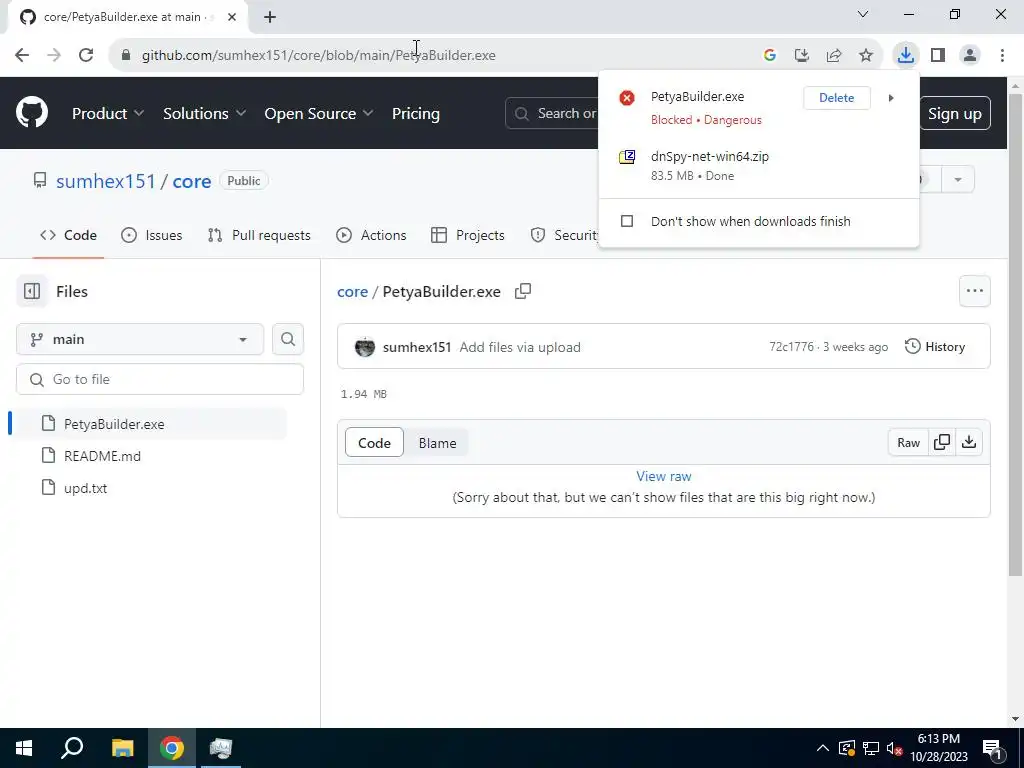The image size is (1024, 768).
Task: Open the core repository link in the header
Action: [191, 181]
